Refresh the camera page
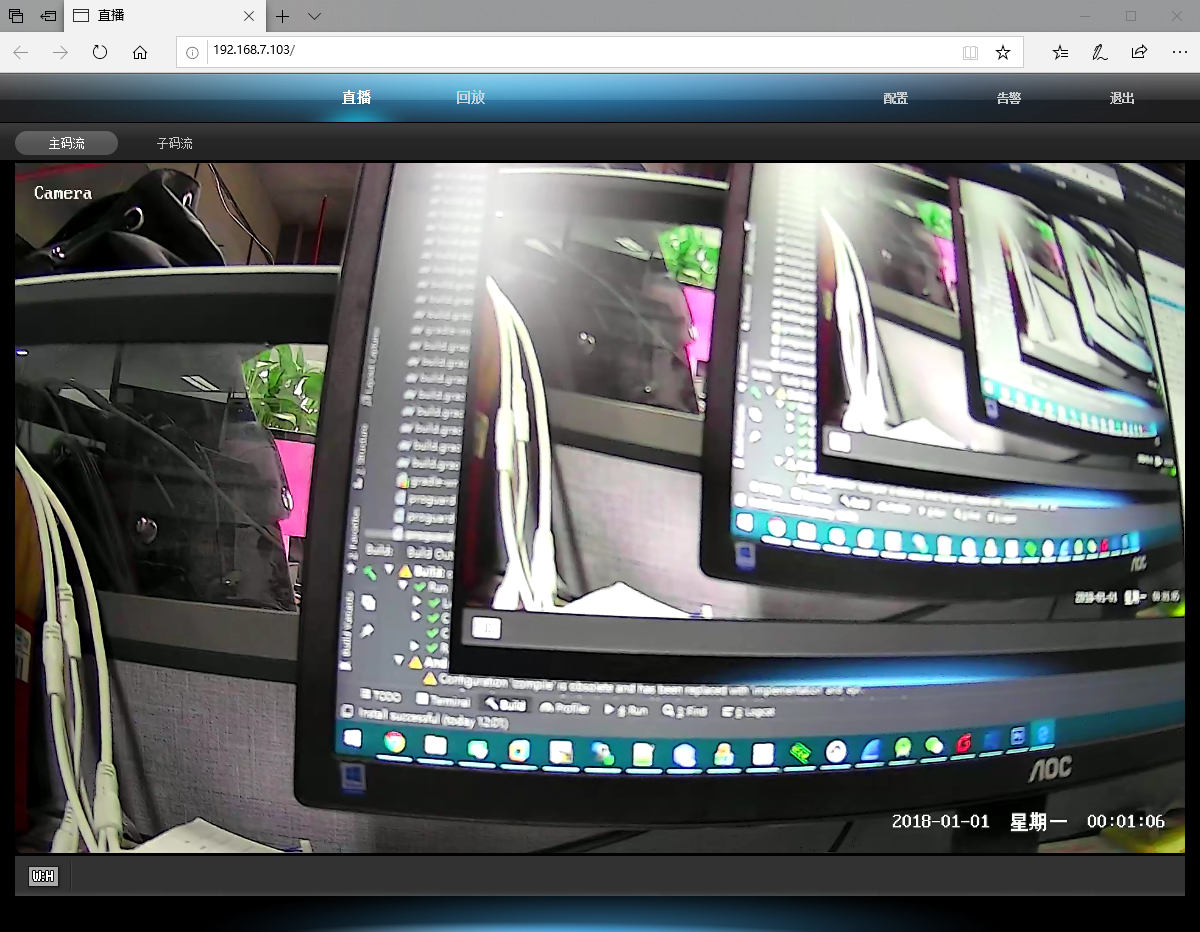The height and width of the screenshot is (932, 1200). pos(100,52)
